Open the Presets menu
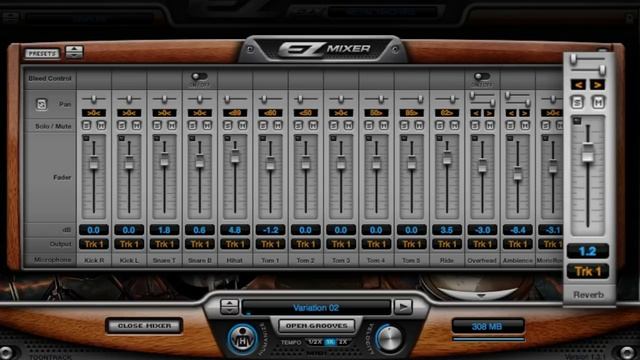This screenshot has height=360, width=640. click(x=42, y=53)
